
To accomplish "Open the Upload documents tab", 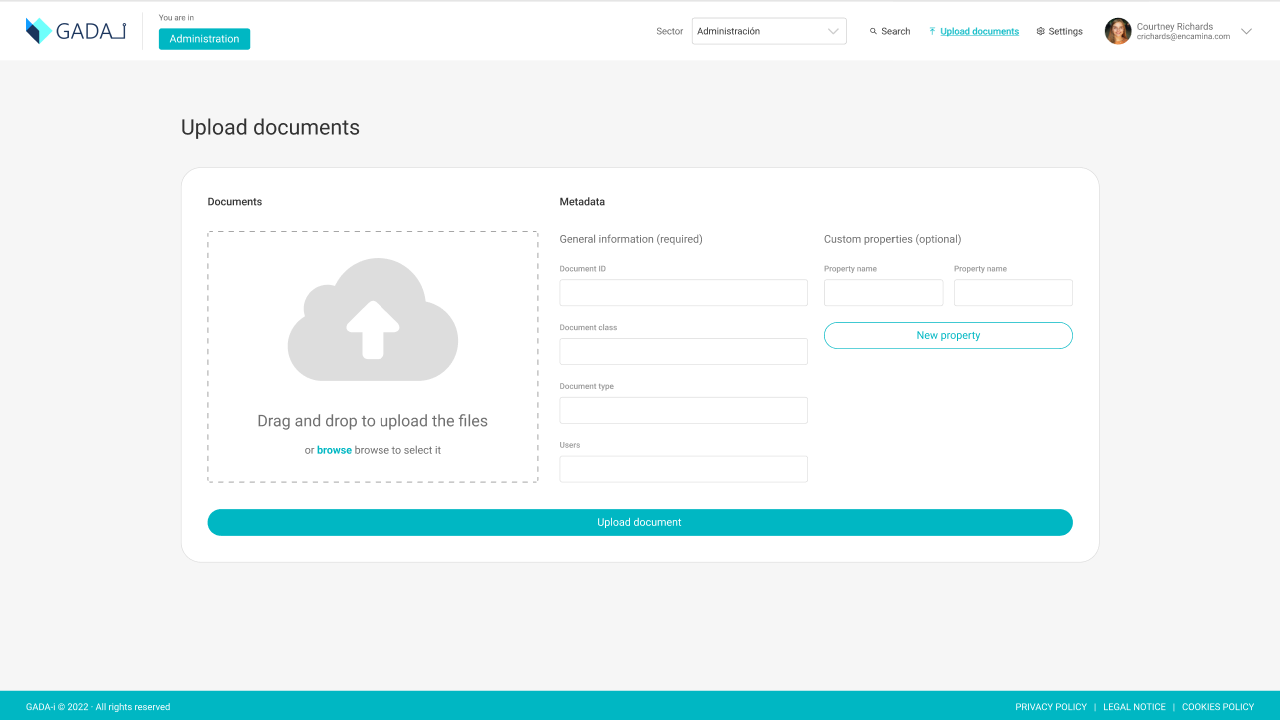I will (979, 31).
